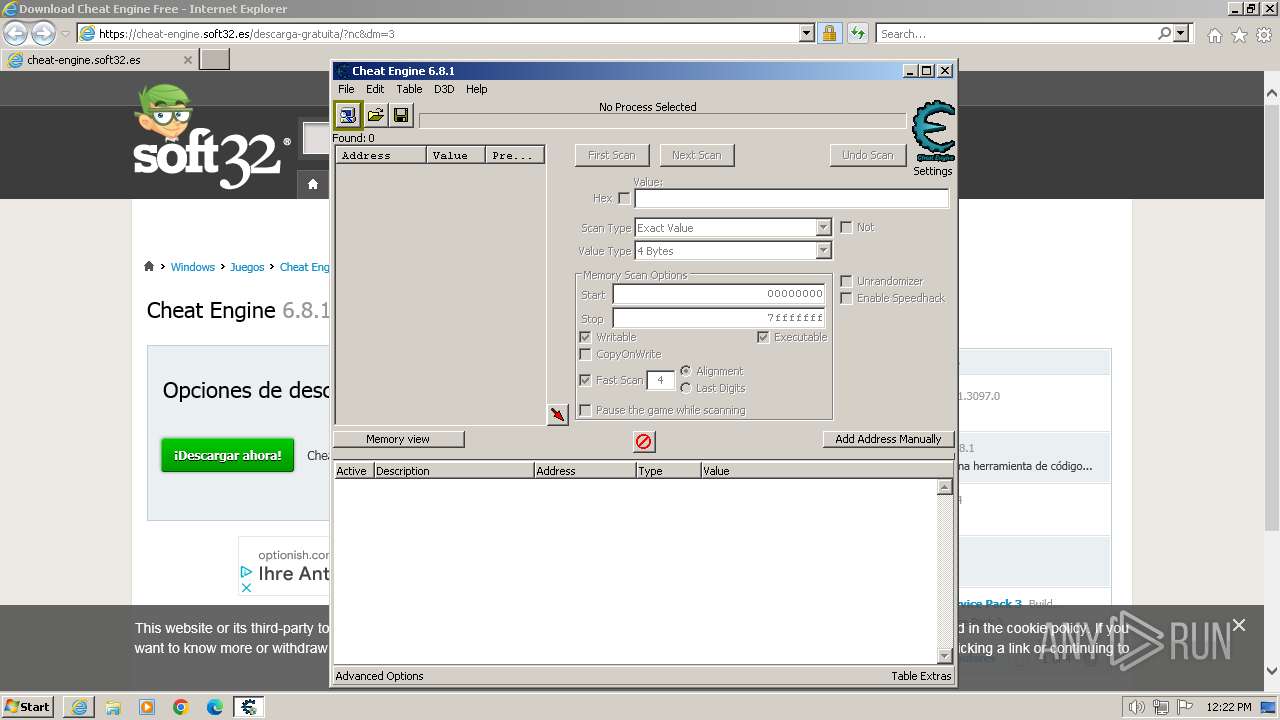Open the Juegos breadcrumb link
Viewport: 1280px width, 720px height.
tap(247, 267)
